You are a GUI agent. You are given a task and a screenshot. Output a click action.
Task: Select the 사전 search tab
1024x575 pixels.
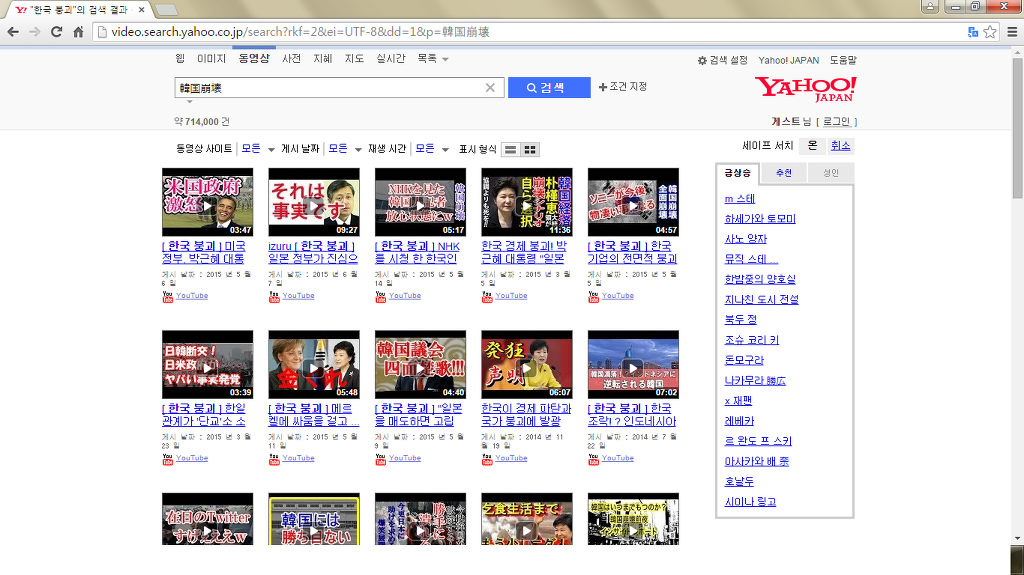click(291, 59)
